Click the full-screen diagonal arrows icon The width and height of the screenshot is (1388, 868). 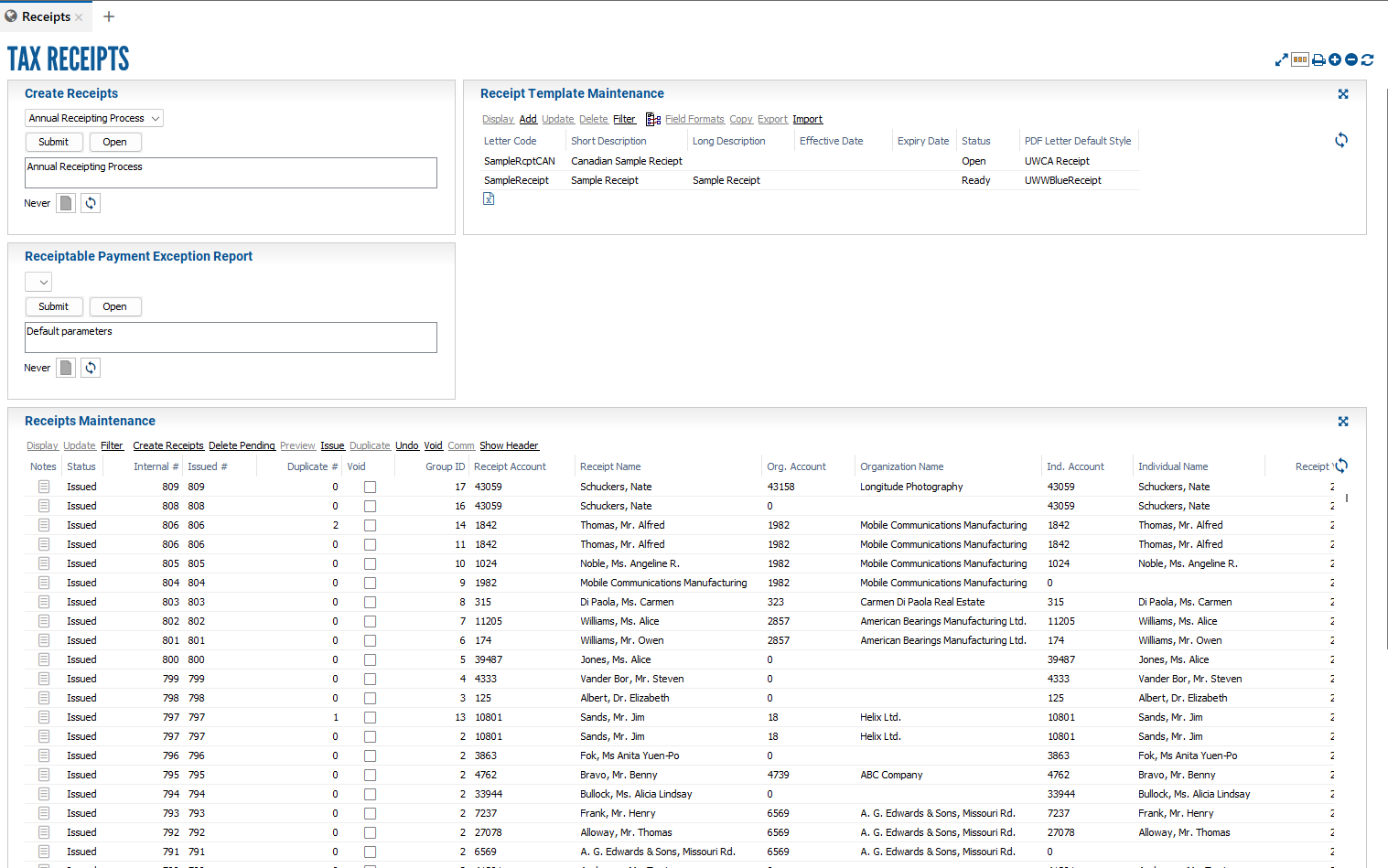pyautogui.click(x=1282, y=59)
